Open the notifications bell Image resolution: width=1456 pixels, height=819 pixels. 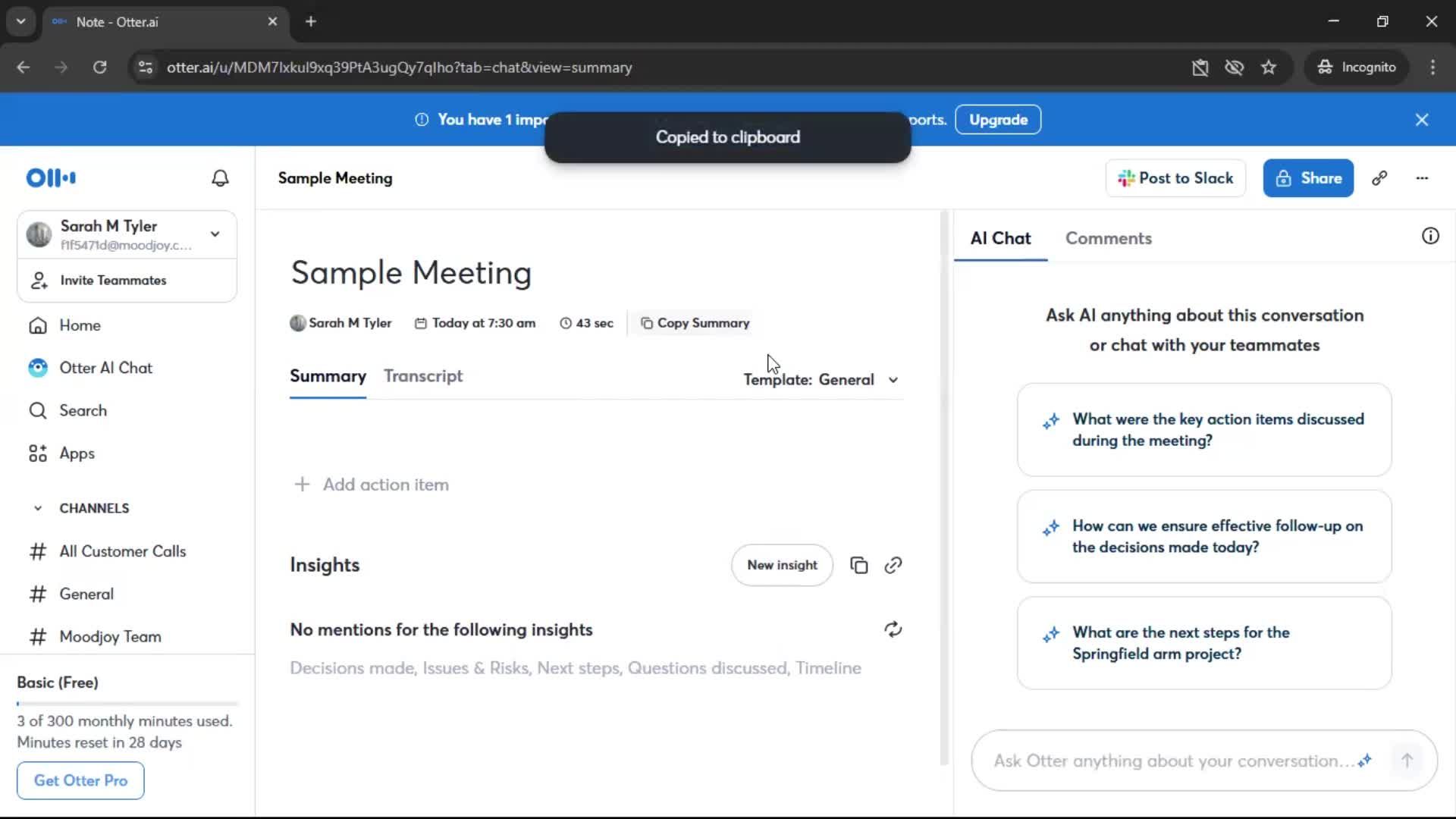(x=220, y=178)
